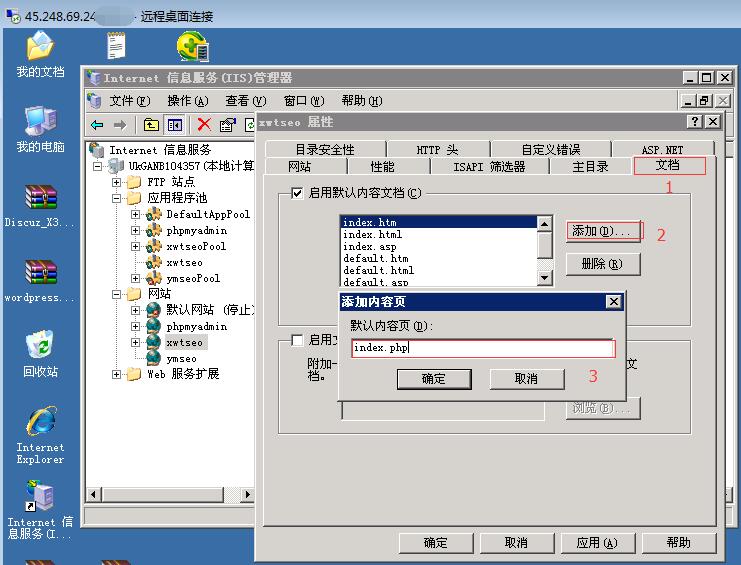Switch to the 目录安全性 tab
This screenshot has height=565, width=741.
pyautogui.click(x=325, y=149)
